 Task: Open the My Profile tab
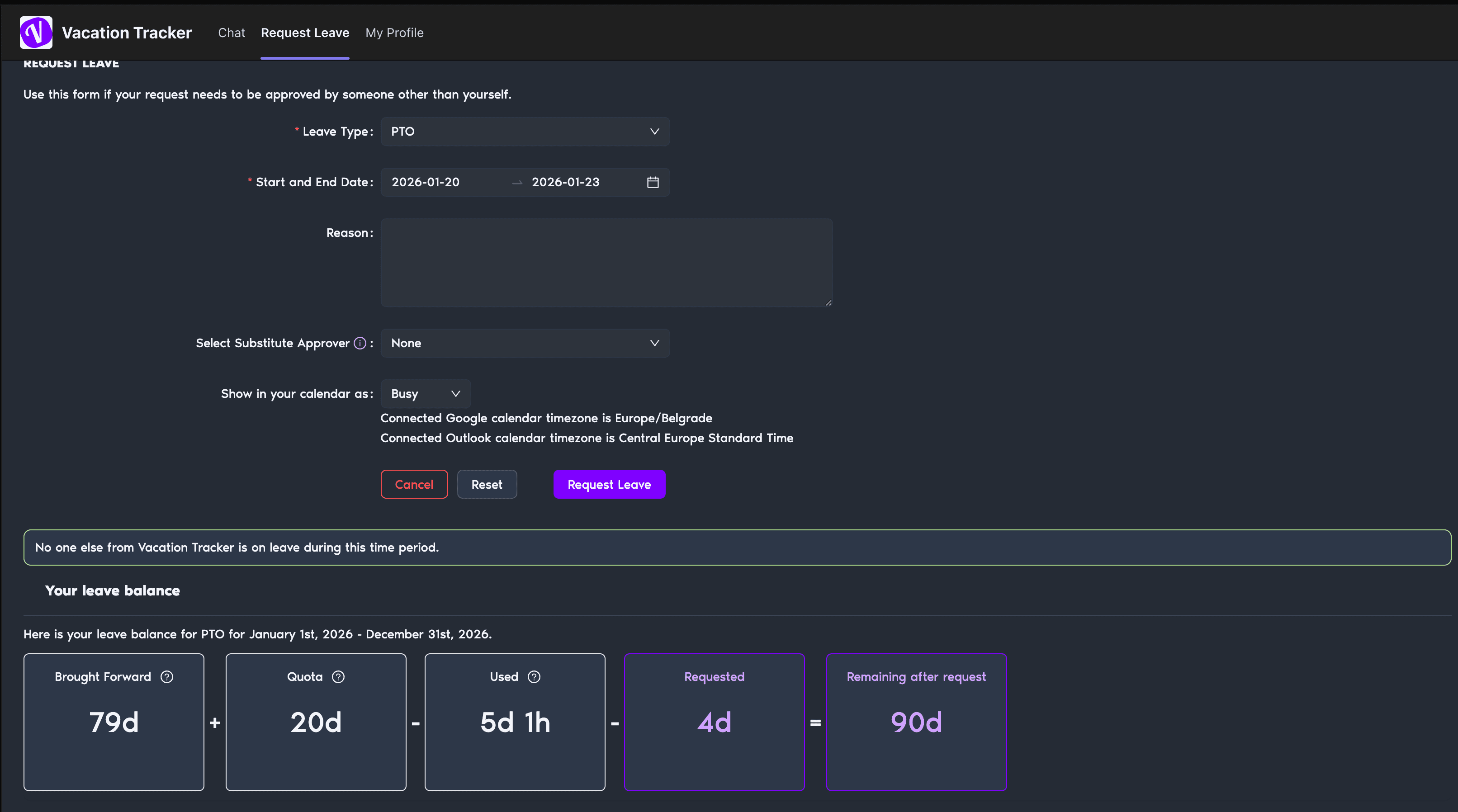click(394, 33)
